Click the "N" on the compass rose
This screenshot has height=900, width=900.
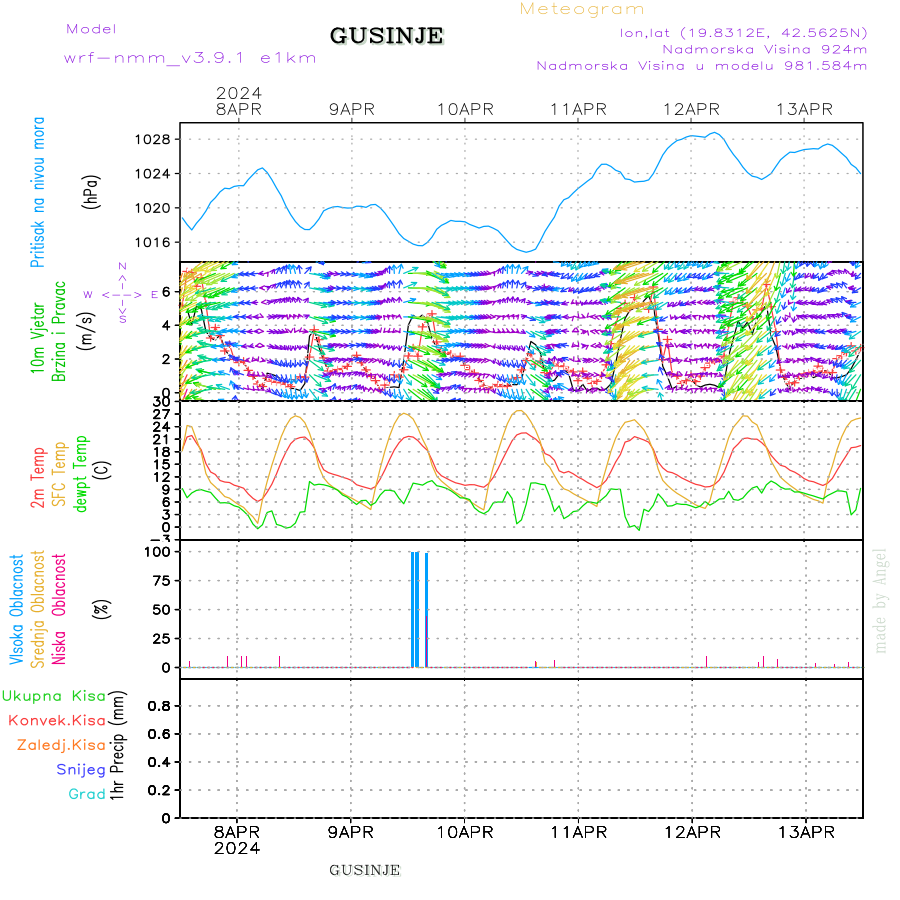tap(122, 266)
